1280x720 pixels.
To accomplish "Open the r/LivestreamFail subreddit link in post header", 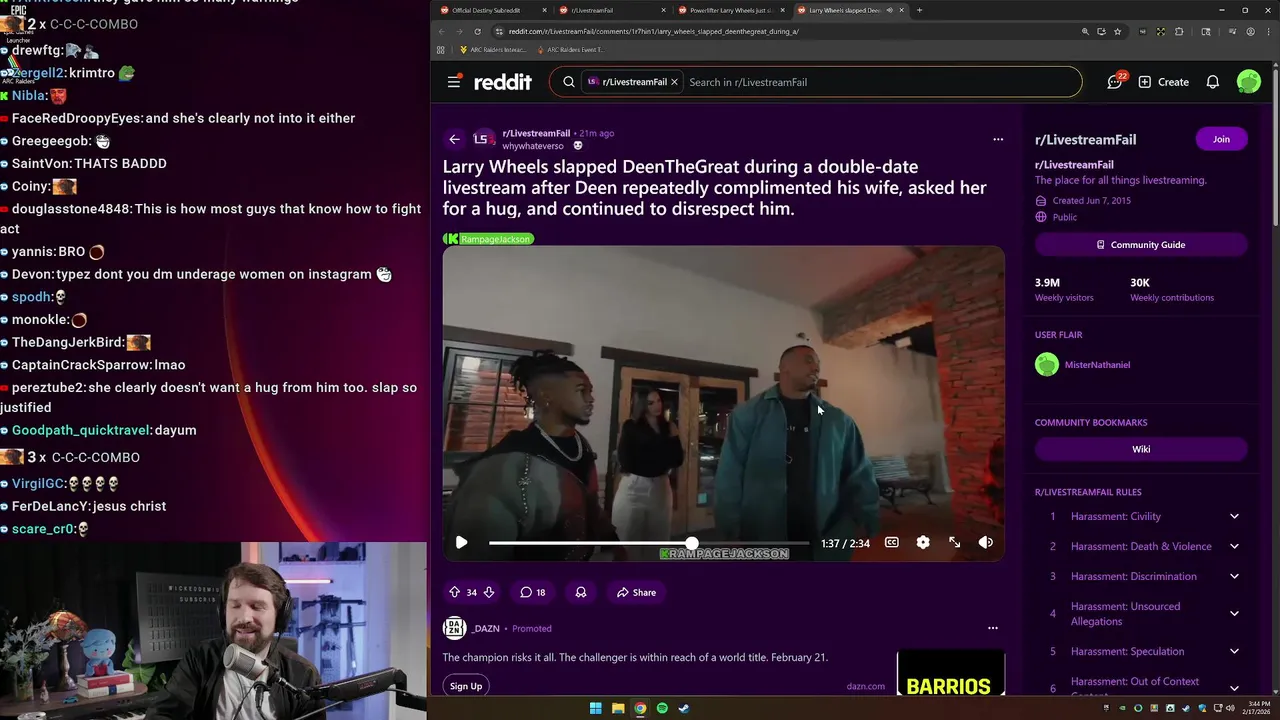I will coord(536,133).
